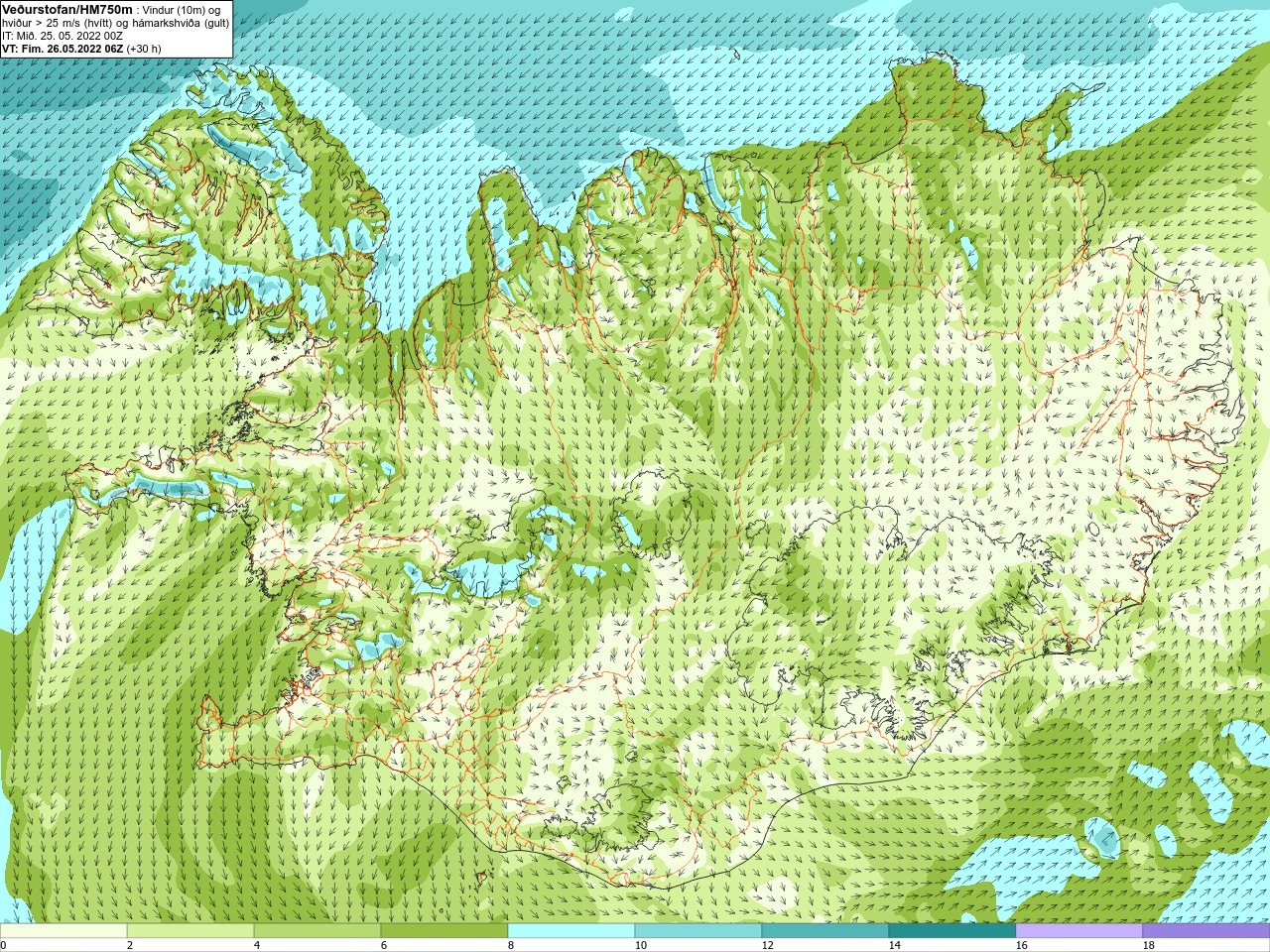Click the 12–14 m/s teal legend swatch
The height and width of the screenshot is (952, 1270).
coord(825,931)
